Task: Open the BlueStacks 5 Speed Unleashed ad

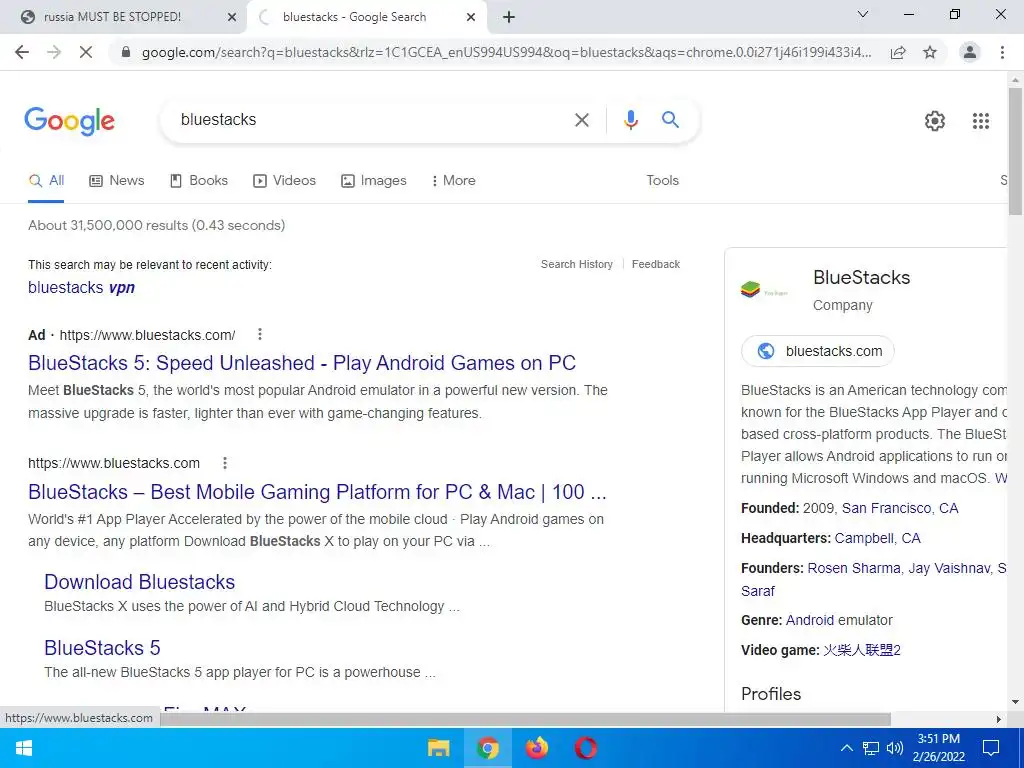Action: (x=302, y=362)
